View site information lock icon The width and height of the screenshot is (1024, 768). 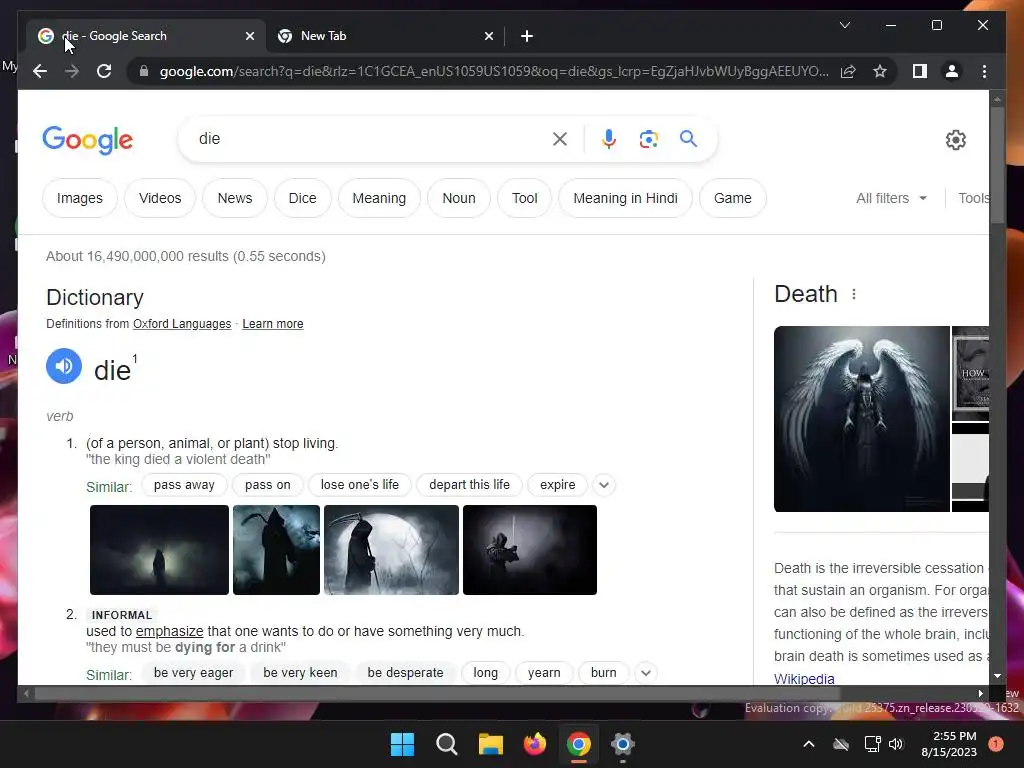144,71
